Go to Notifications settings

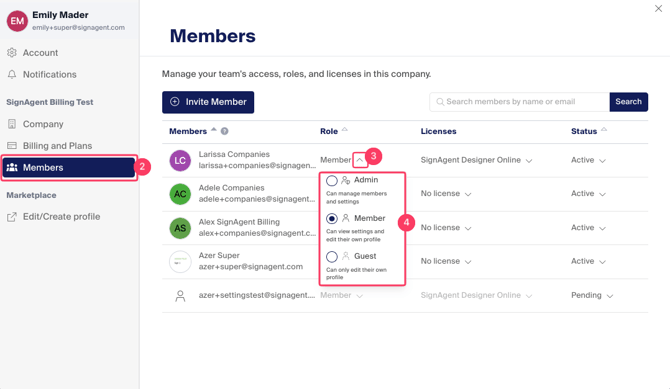tap(50, 74)
